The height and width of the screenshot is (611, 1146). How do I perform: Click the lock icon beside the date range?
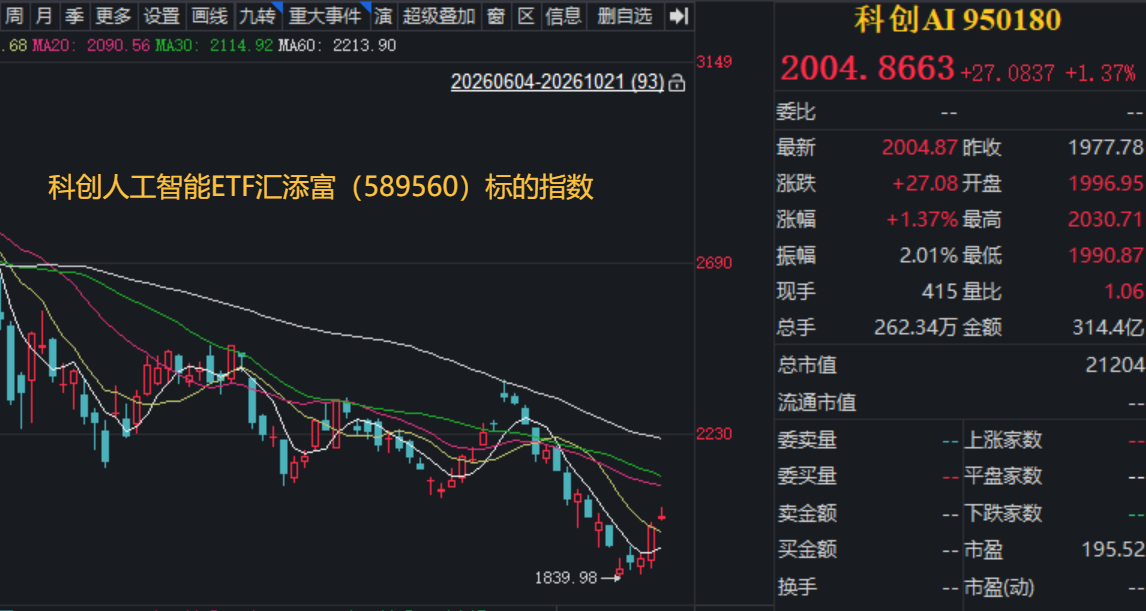678,83
